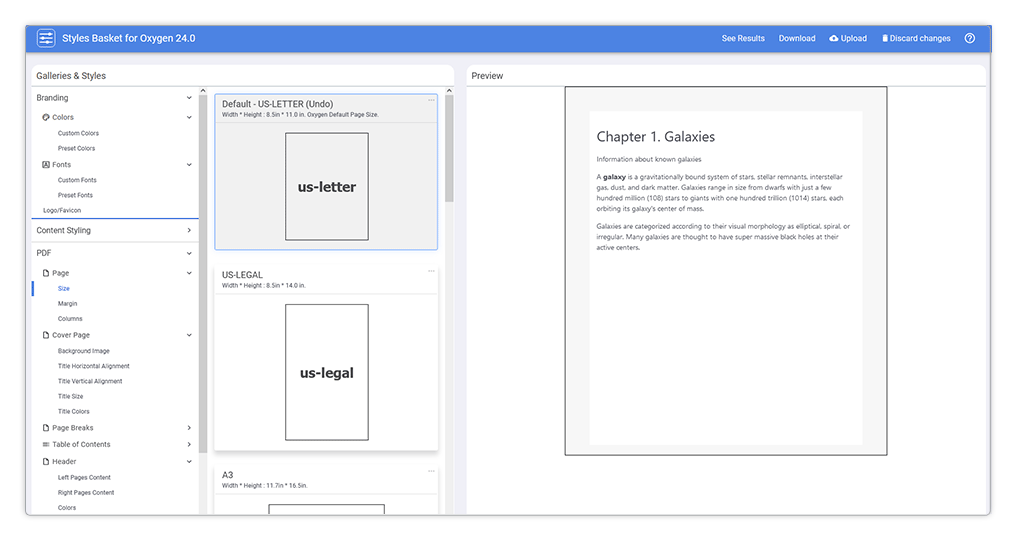1017x550 pixels.
Task: Click See Results in the top bar
Action: pos(743,39)
